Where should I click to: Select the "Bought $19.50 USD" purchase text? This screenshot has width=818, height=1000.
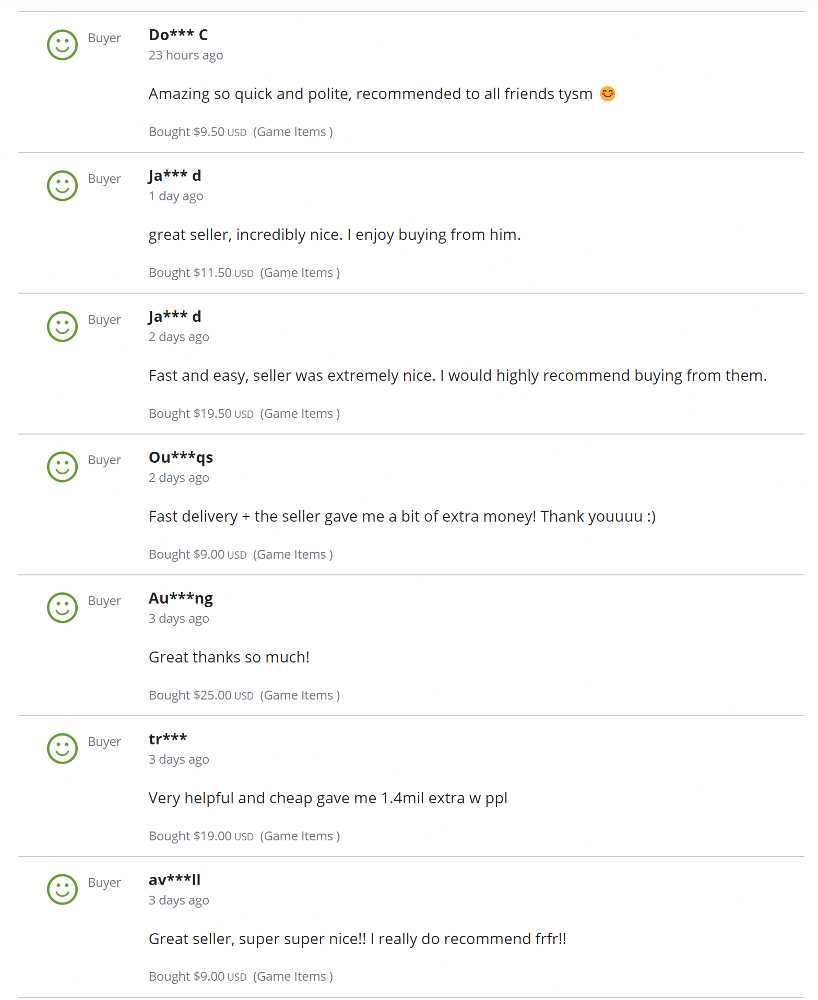(x=201, y=413)
